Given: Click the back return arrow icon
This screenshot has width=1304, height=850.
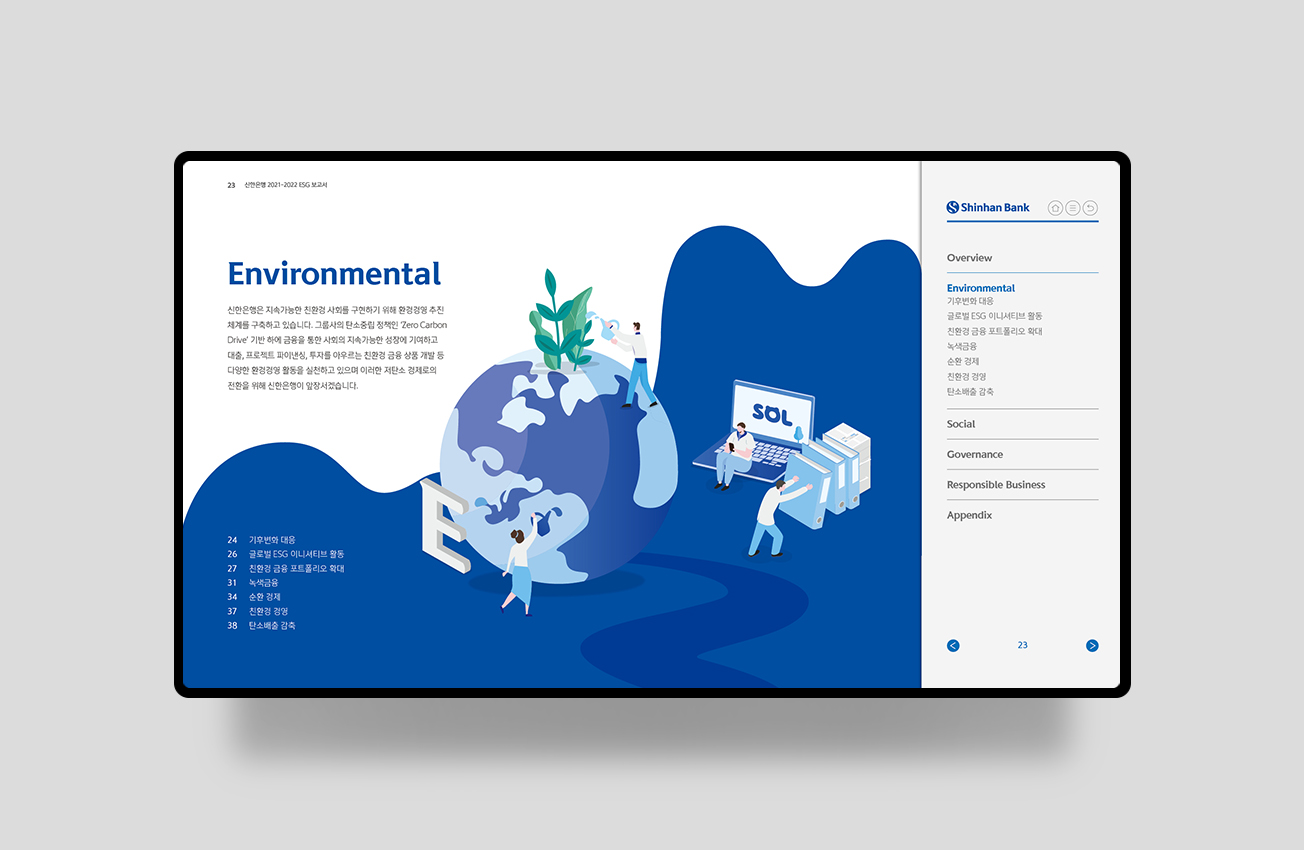Looking at the screenshot, I should (x=1091, y=208).
